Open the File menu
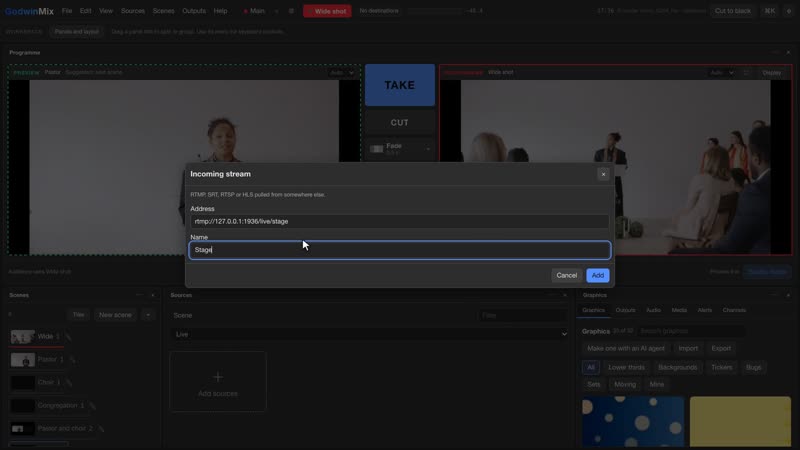Viewport: 800px width, 450px height. coord(67,11)
